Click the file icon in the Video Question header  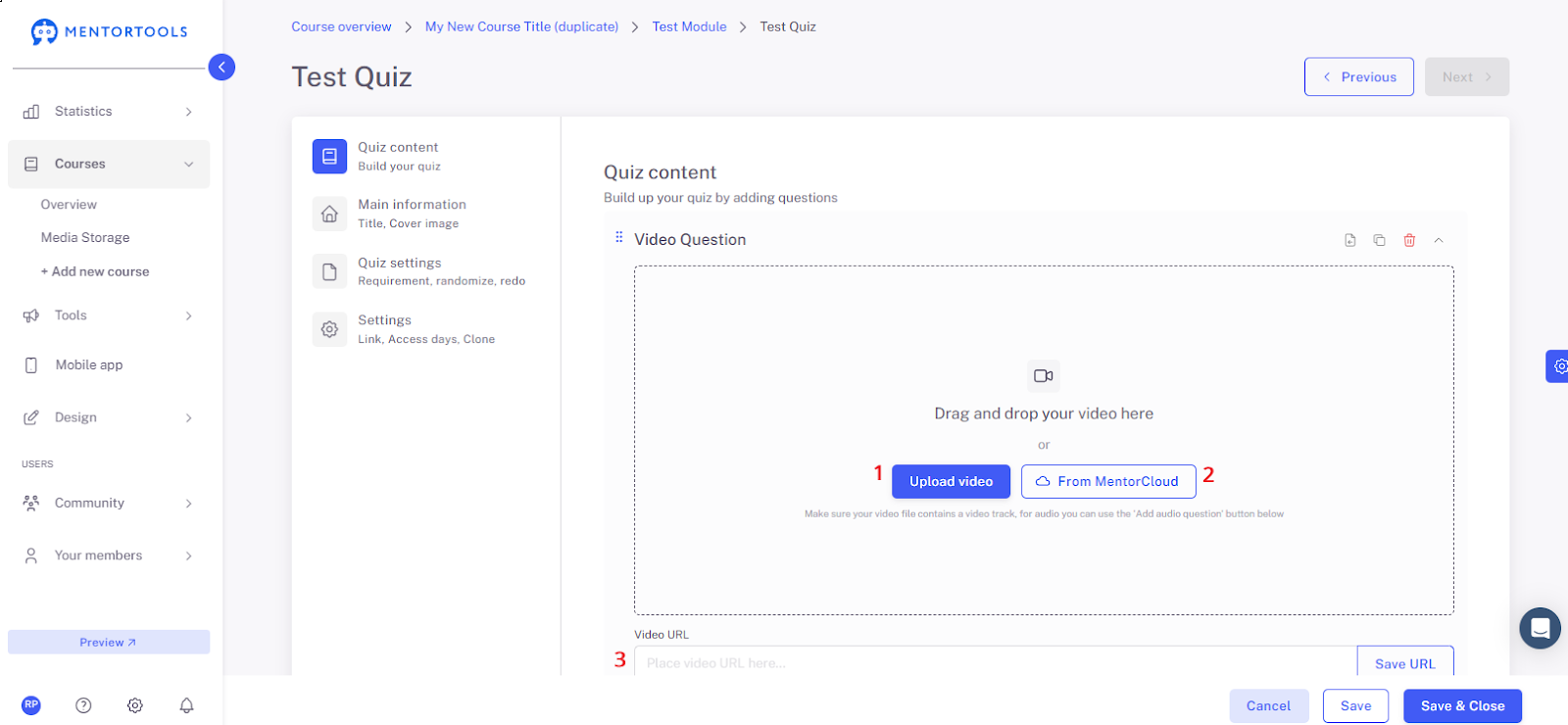pyautogui.click(x=1350, y=240)
